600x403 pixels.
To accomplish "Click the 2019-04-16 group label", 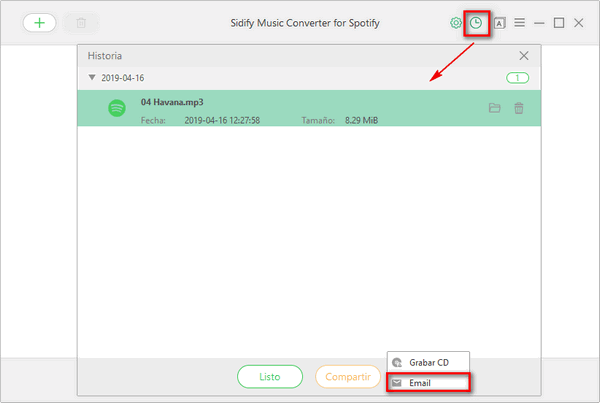I will pos(122,78).
